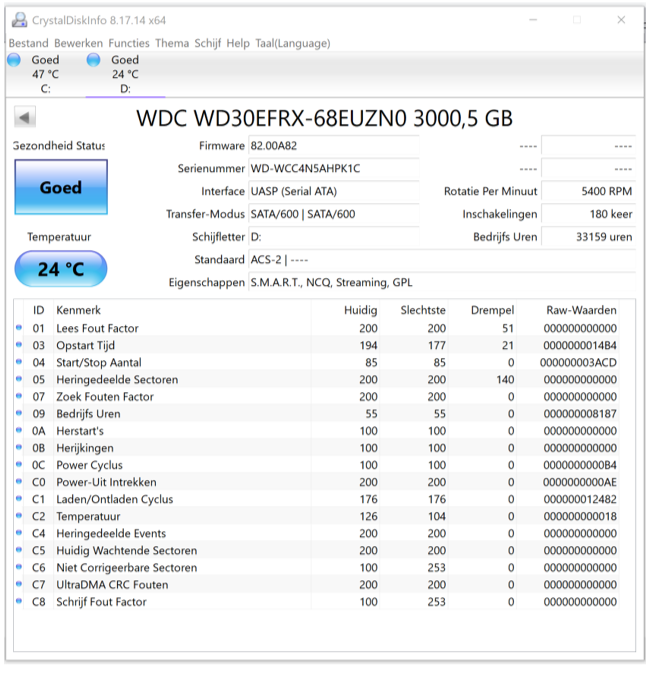Click raw value 000000008187
The image size is (652, 688).
pyautogui.click(x=580, y=414)
